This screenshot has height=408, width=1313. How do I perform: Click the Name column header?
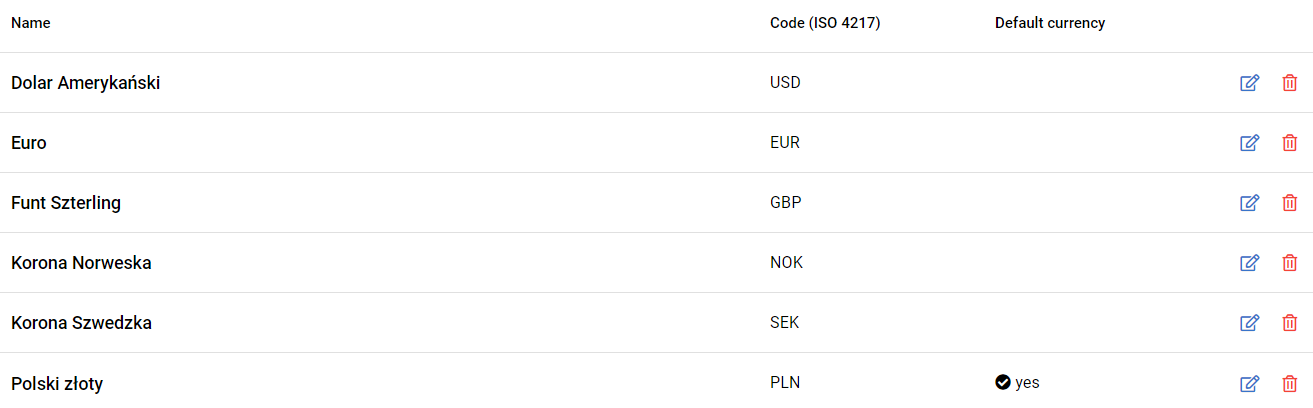click(x=30, y=23)
